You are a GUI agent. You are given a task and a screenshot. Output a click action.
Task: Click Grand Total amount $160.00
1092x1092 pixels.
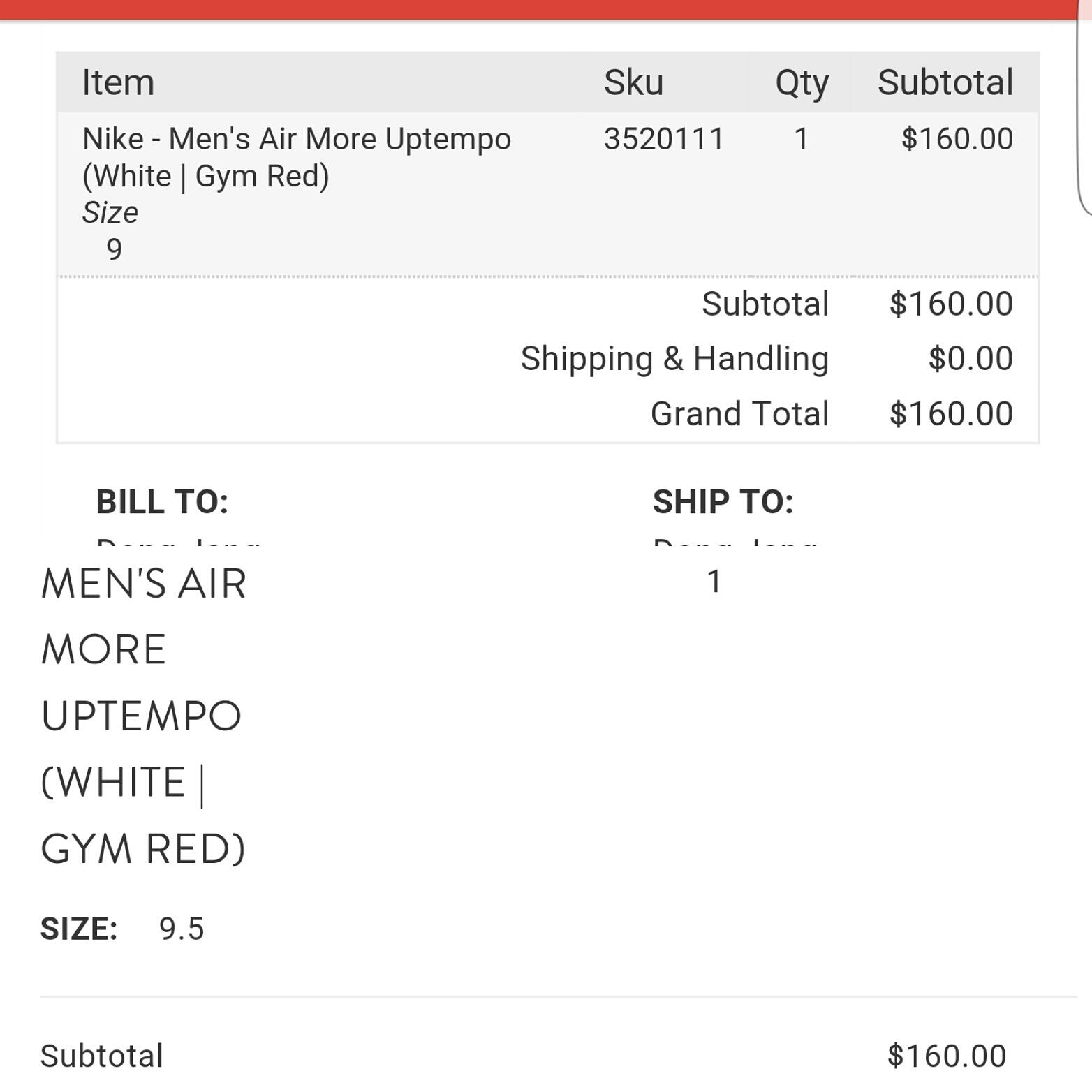(x=950, y=413)
